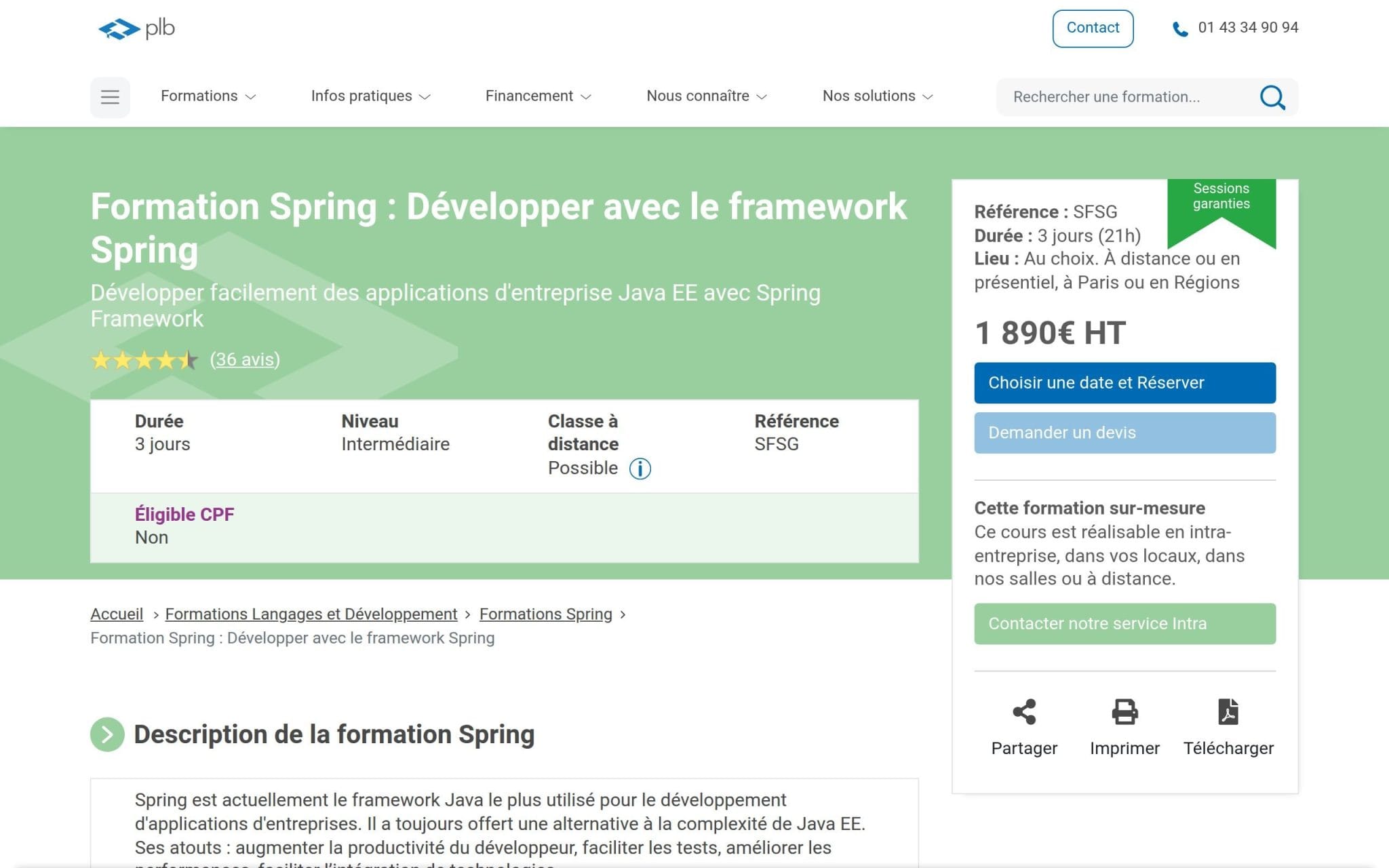1389x868 pixels.
Task: Click the phone icon beside the number
Action: (x=1180, y=29)
